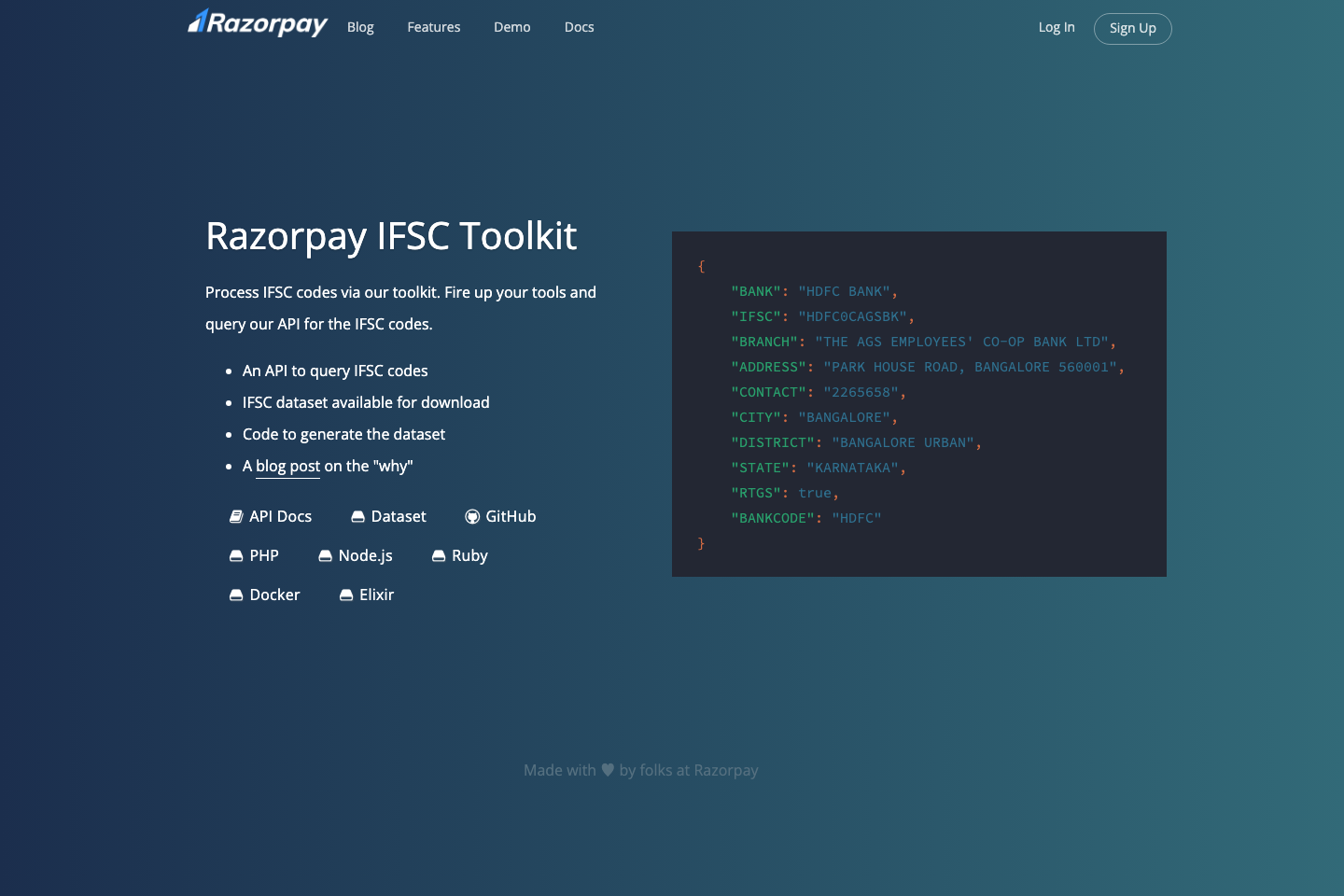Click the Log In link
Screen dimensions: 1344x896
click(1057, 27)
